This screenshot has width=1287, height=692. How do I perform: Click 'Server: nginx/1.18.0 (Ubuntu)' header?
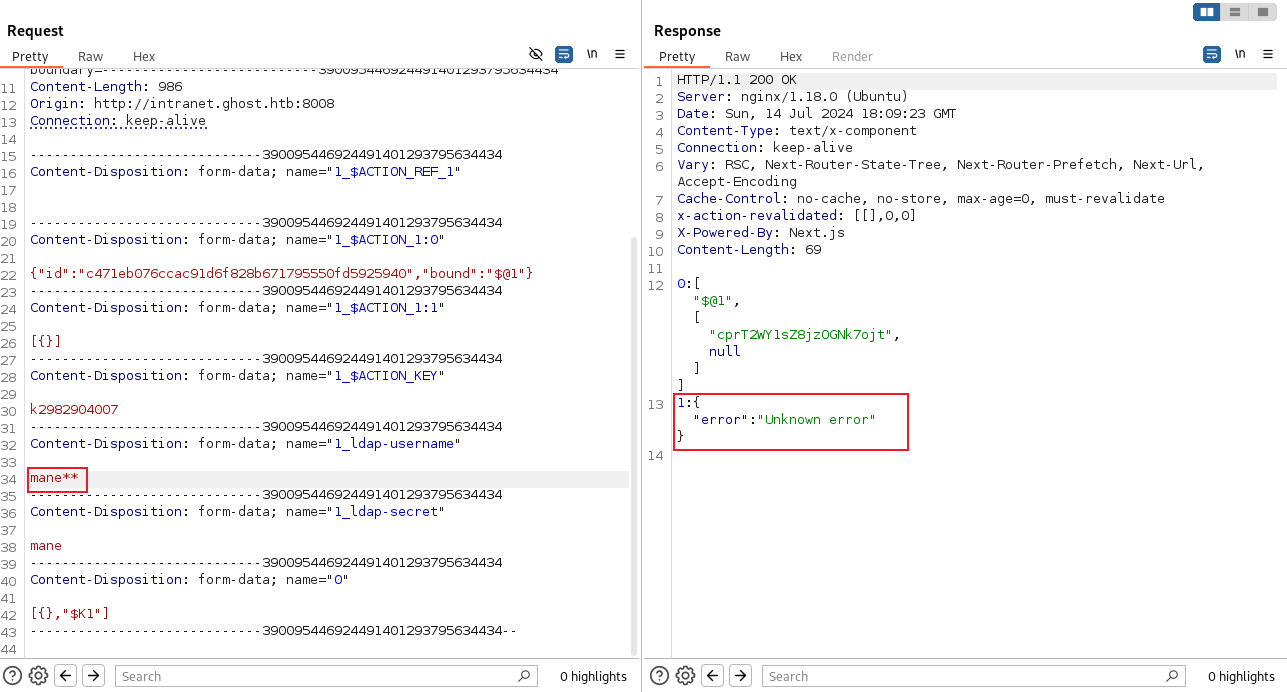pos(792,97)
